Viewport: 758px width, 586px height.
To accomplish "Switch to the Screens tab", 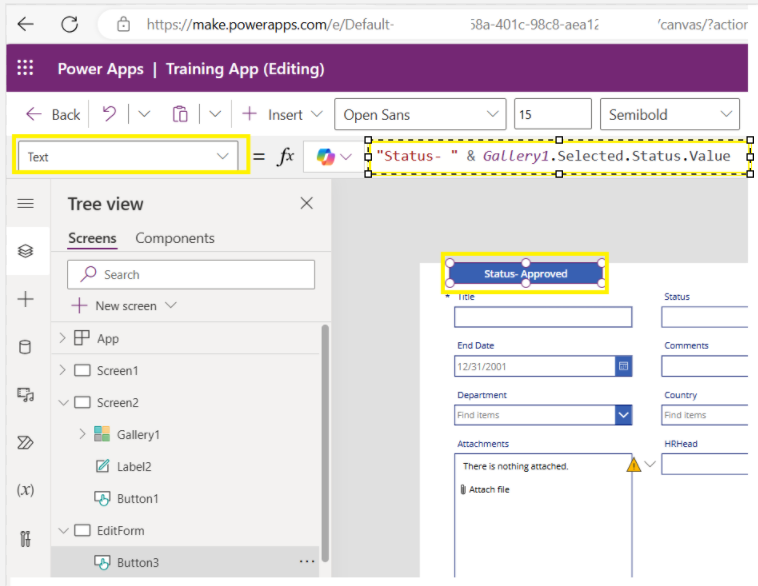I will click(92, 238).
